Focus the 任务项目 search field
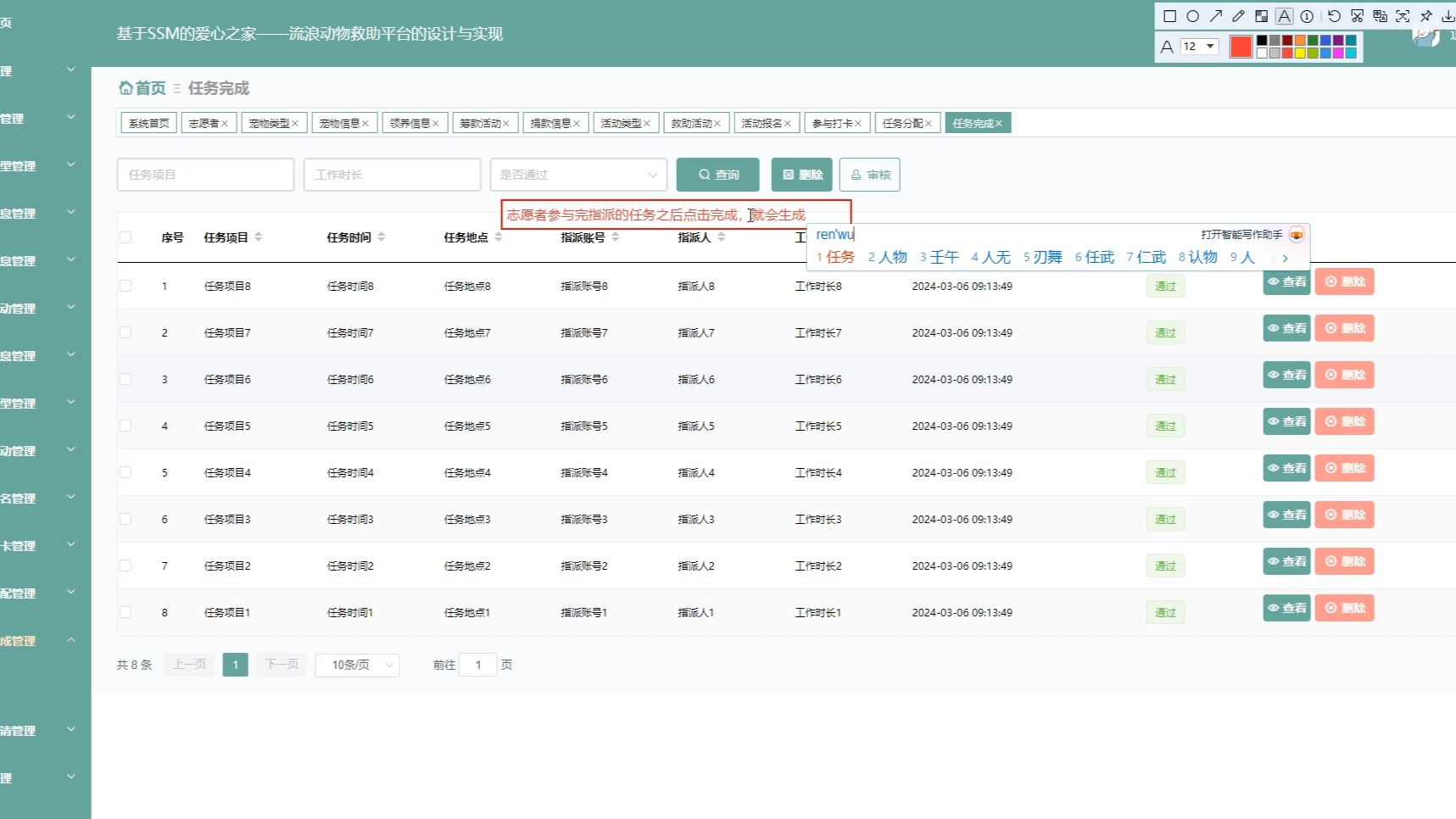This screenshot has height=819, width=1456. [x=206, y=175]
